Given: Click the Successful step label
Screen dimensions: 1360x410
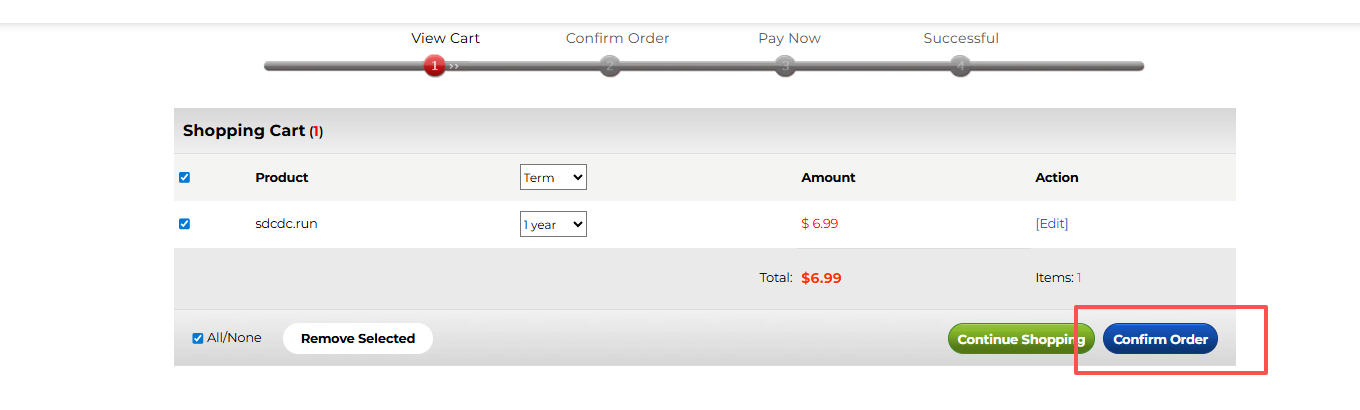Looking at the screenshot, I should (960, 38).
